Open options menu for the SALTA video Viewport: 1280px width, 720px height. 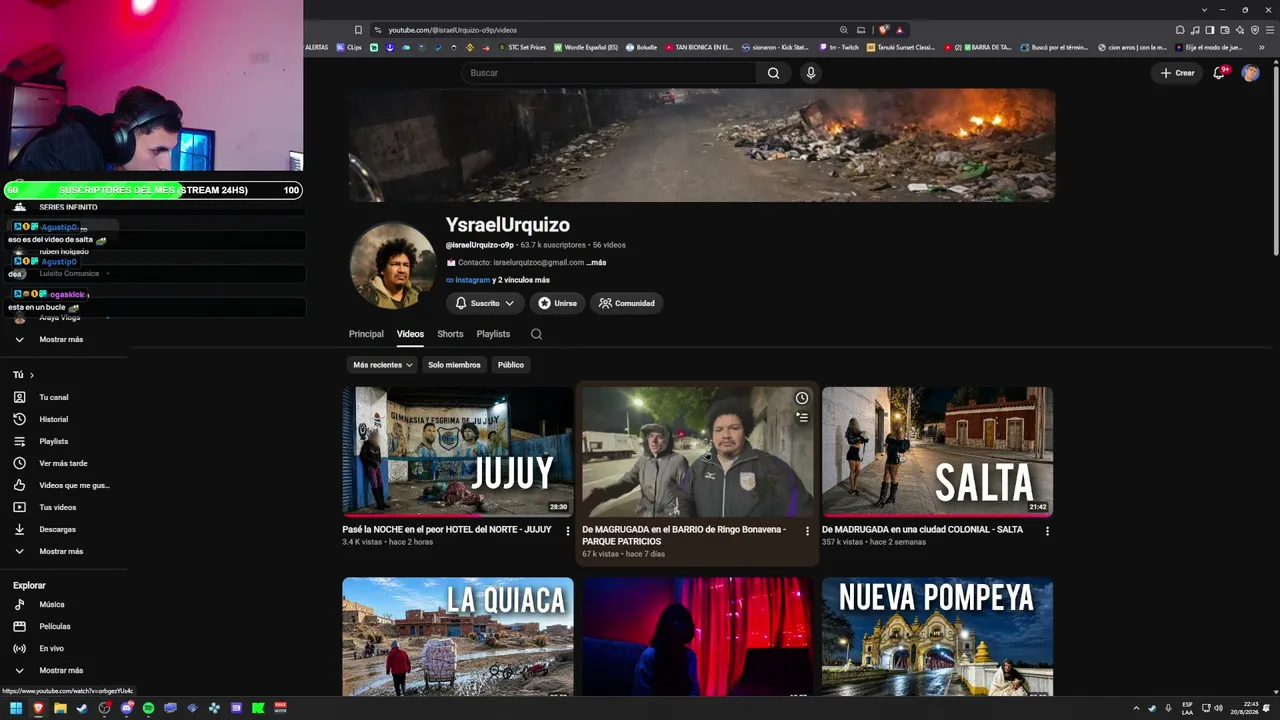tap(1048, 531)
